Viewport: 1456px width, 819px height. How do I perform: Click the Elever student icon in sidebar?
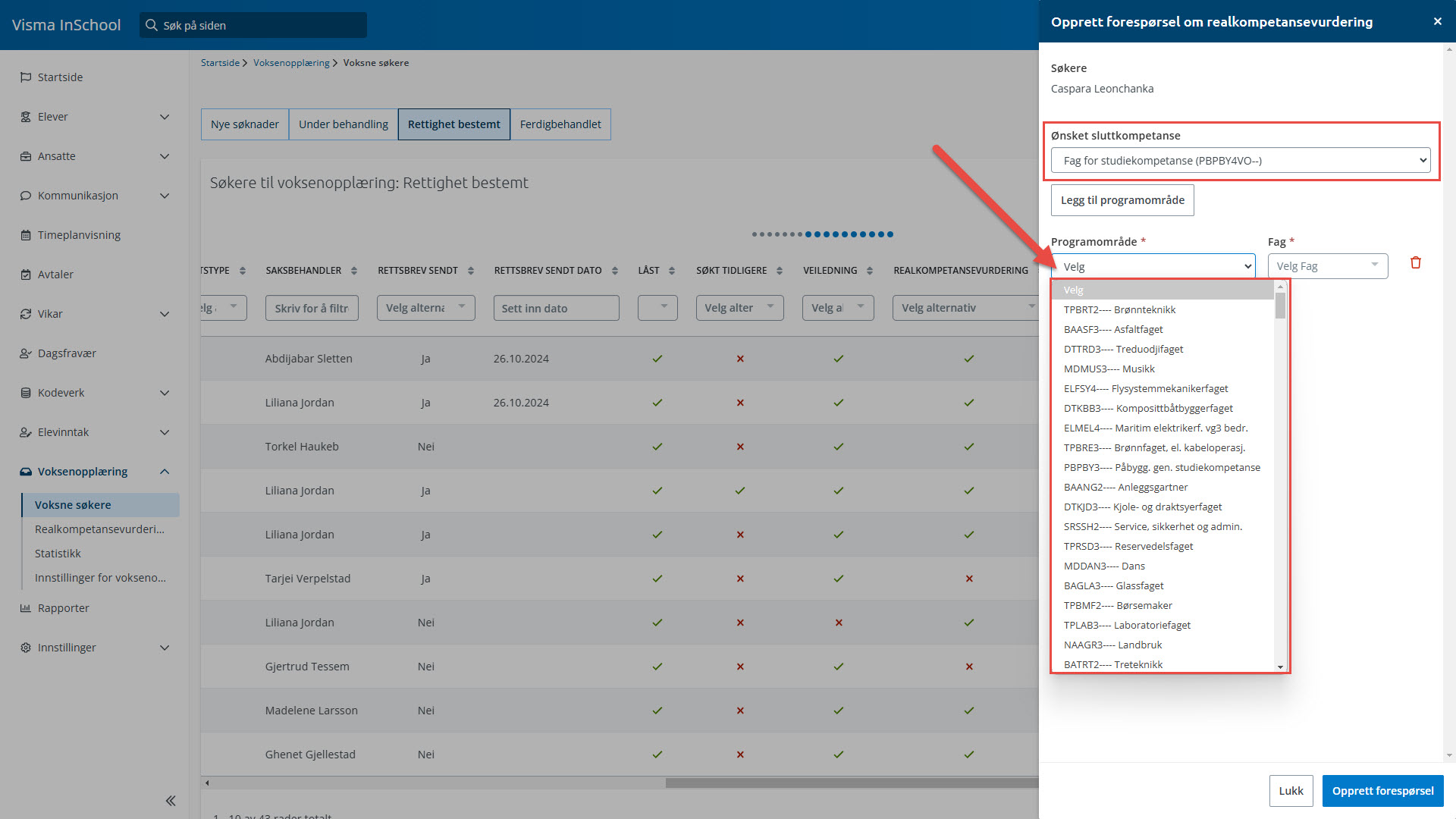coord(26,117)
